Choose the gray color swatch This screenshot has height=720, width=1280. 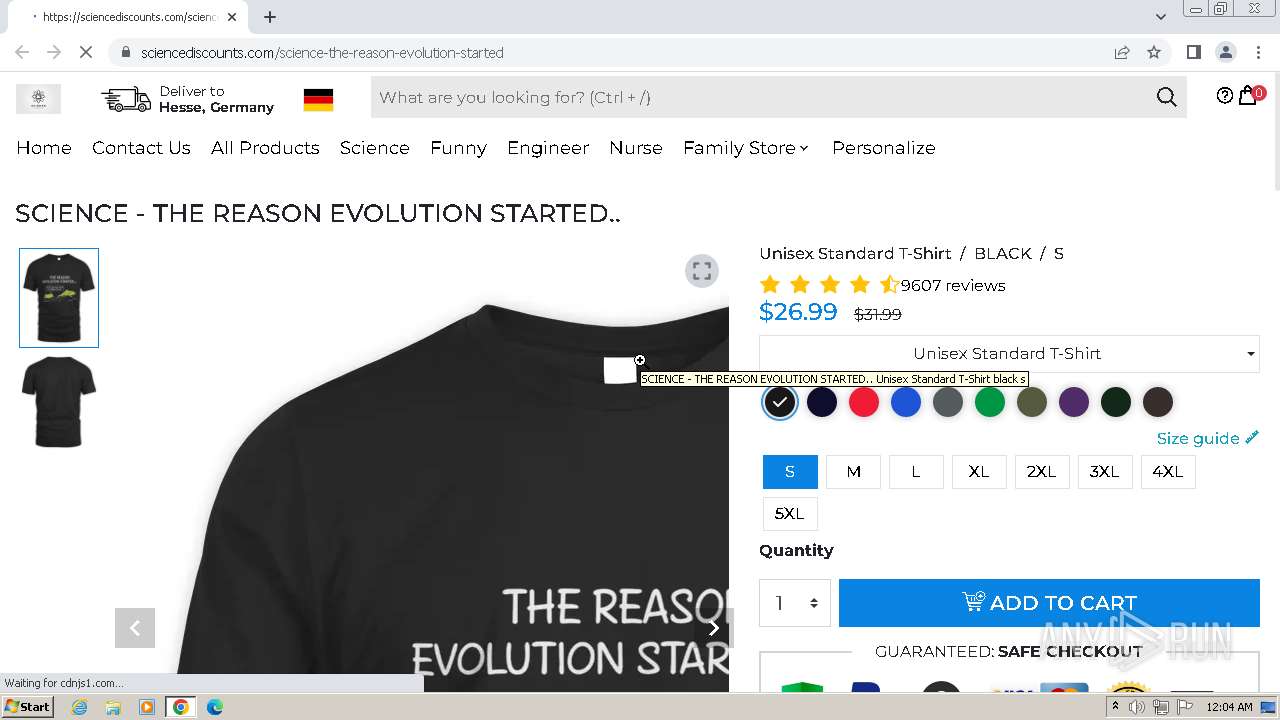(x=948, y=402)
